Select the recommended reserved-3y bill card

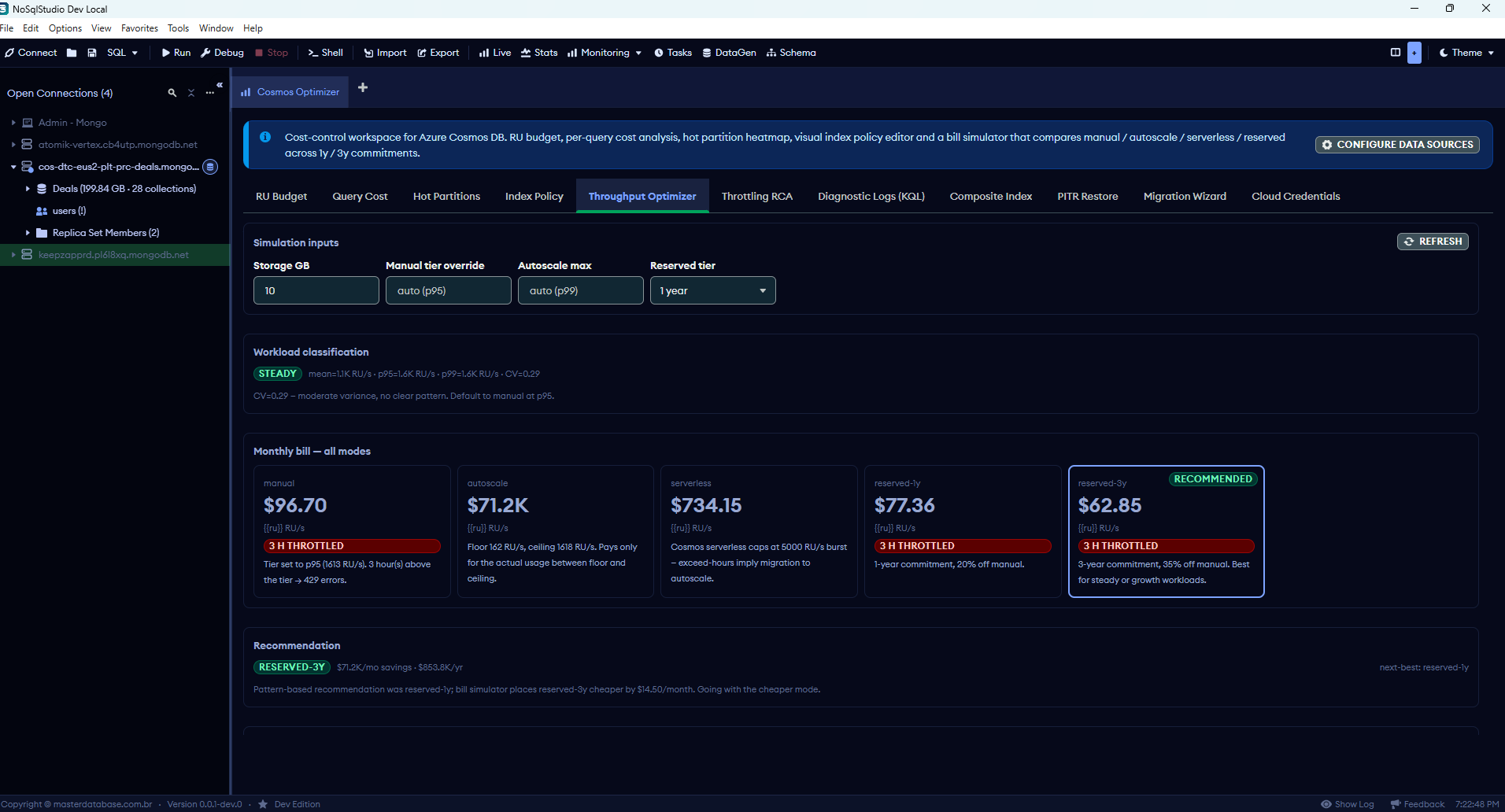tap(1166, 532)
